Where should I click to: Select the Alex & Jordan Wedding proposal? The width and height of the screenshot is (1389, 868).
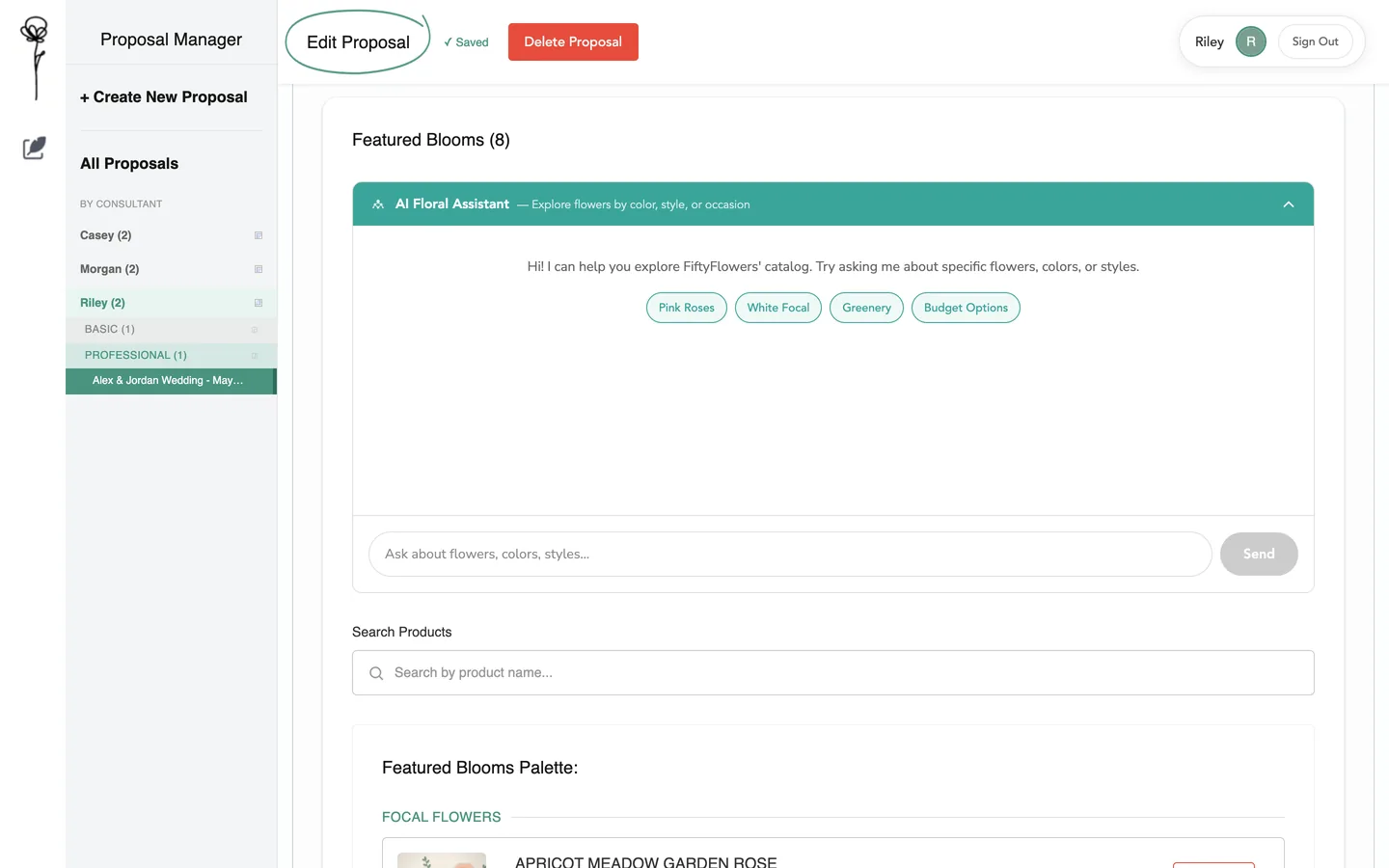point(171,381)
